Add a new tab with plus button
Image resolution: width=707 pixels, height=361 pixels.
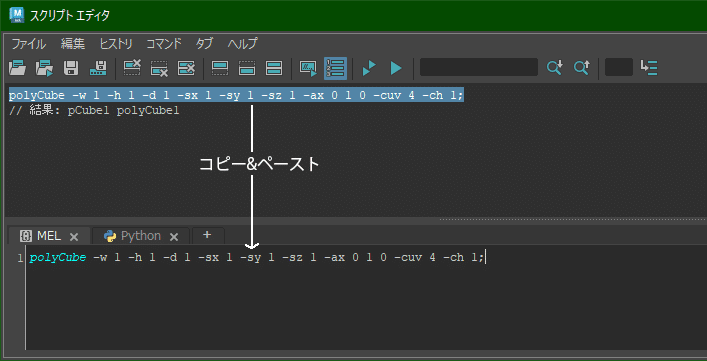pyautogui.click(x=207, y=235)
